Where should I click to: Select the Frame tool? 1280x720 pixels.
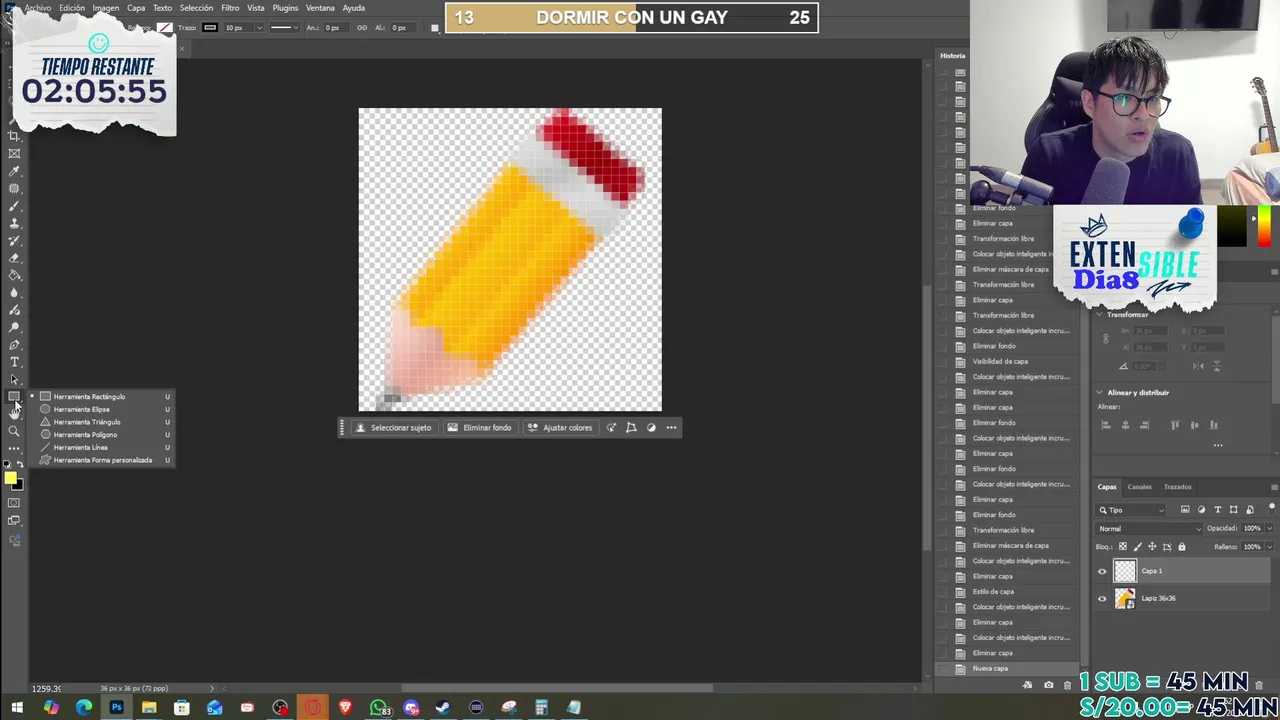click(14, 154)
